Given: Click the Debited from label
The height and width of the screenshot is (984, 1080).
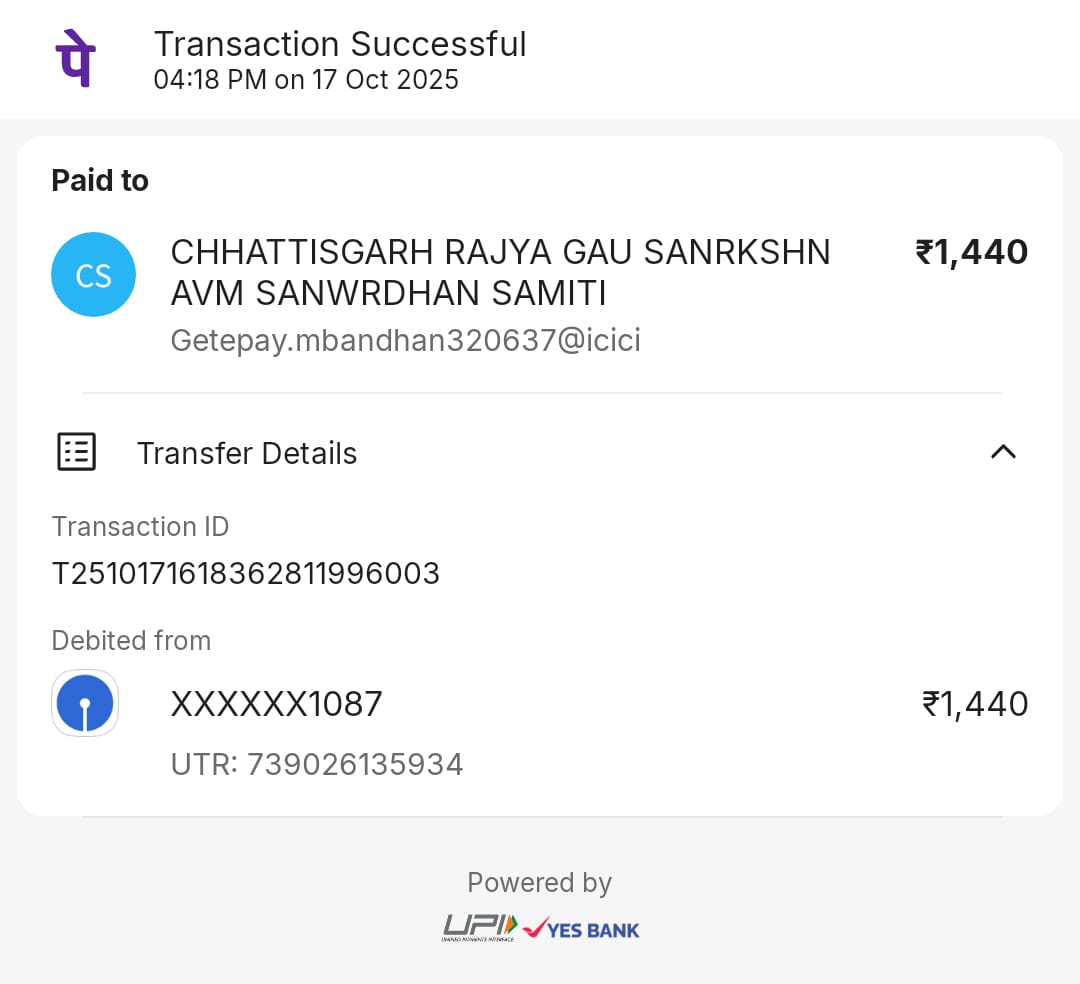Looking at the screenshot, I should (x=131, y=640).
